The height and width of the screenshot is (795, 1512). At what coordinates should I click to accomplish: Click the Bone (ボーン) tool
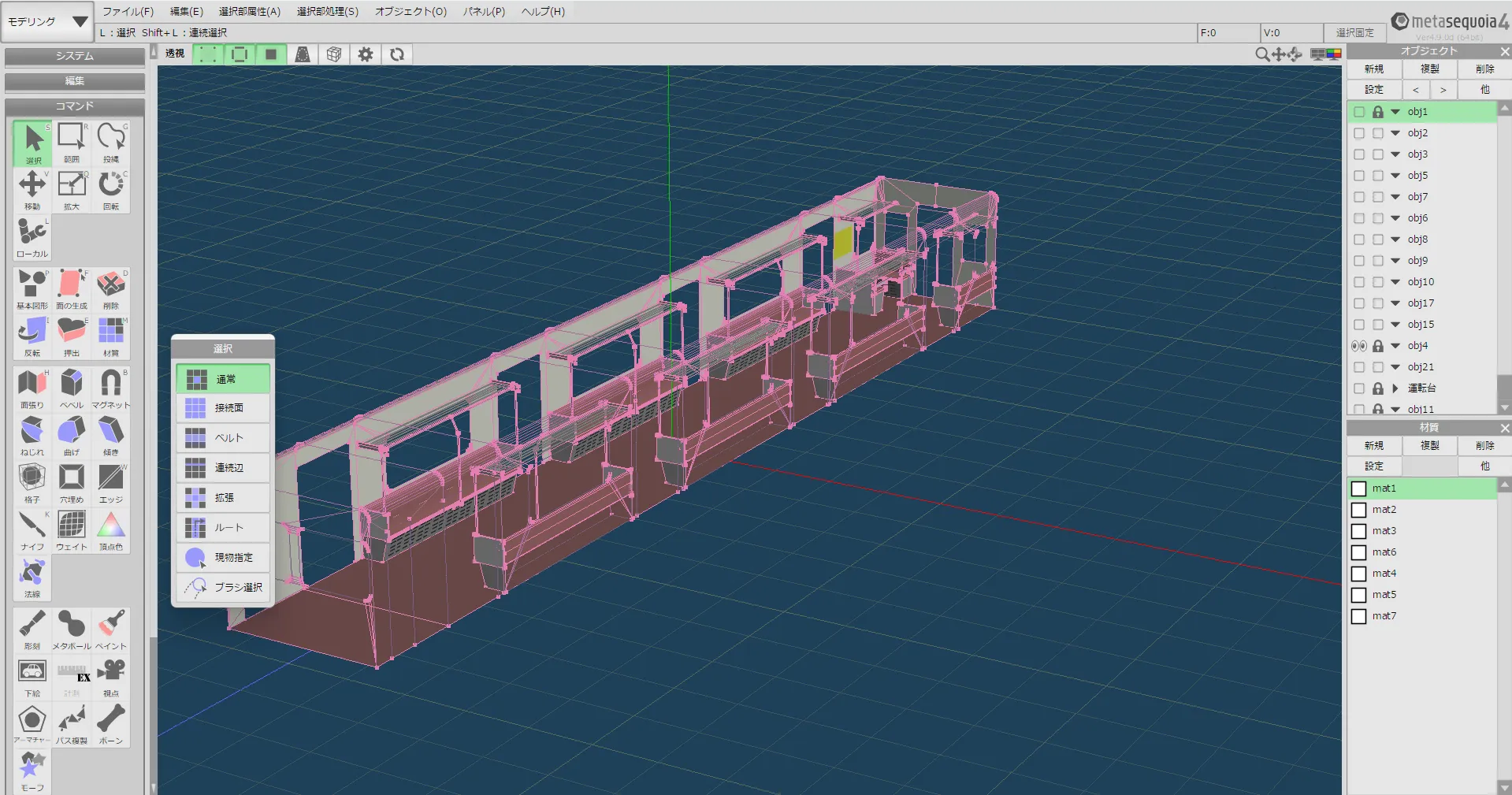click(x=110, y=723)
